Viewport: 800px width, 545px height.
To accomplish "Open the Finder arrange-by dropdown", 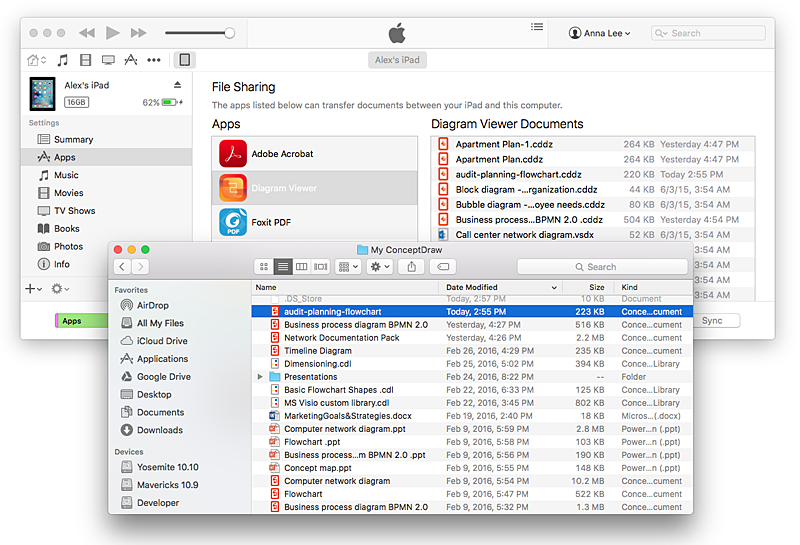I will 348,266.
